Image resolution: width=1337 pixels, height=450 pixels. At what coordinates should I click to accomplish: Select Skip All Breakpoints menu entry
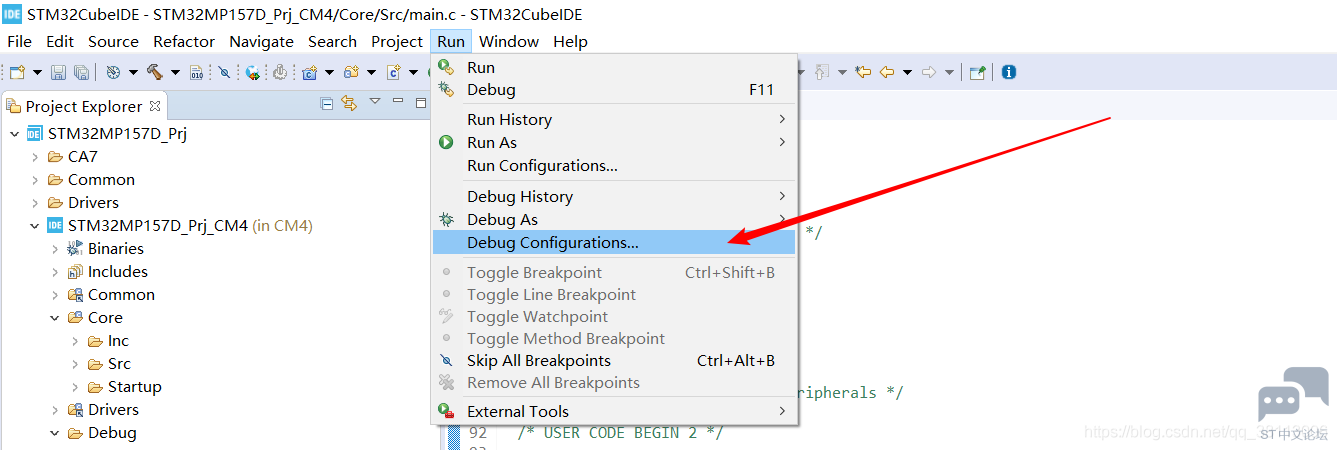point(614,360)
